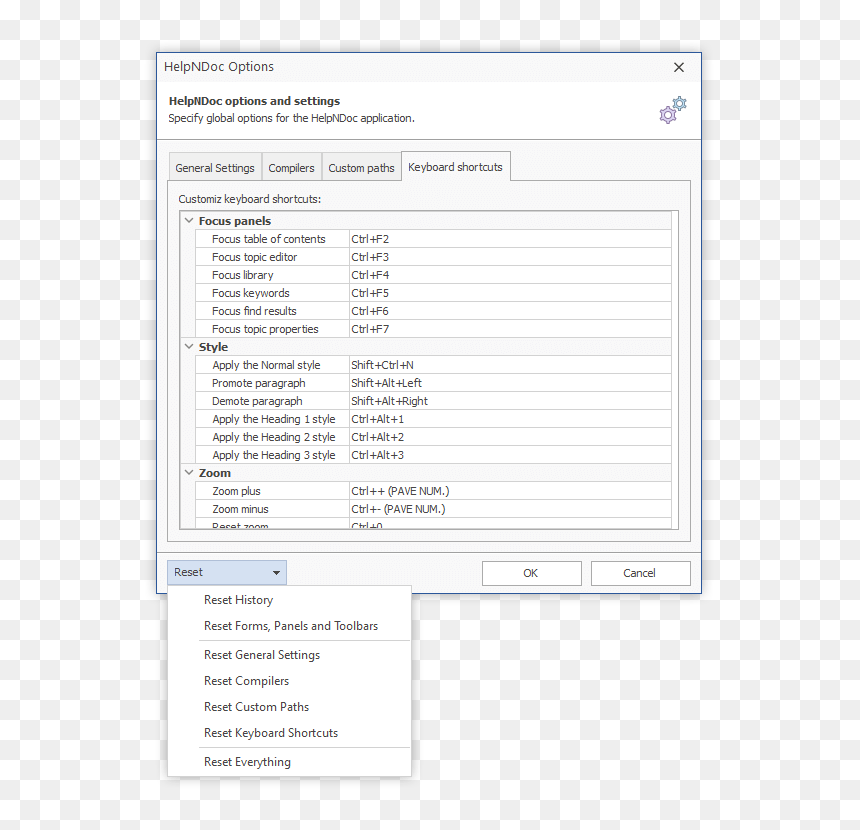Viewport: 860px width, 830px height.
Task: Select the Focus topic properties row
Action: (x=433, y=329)
